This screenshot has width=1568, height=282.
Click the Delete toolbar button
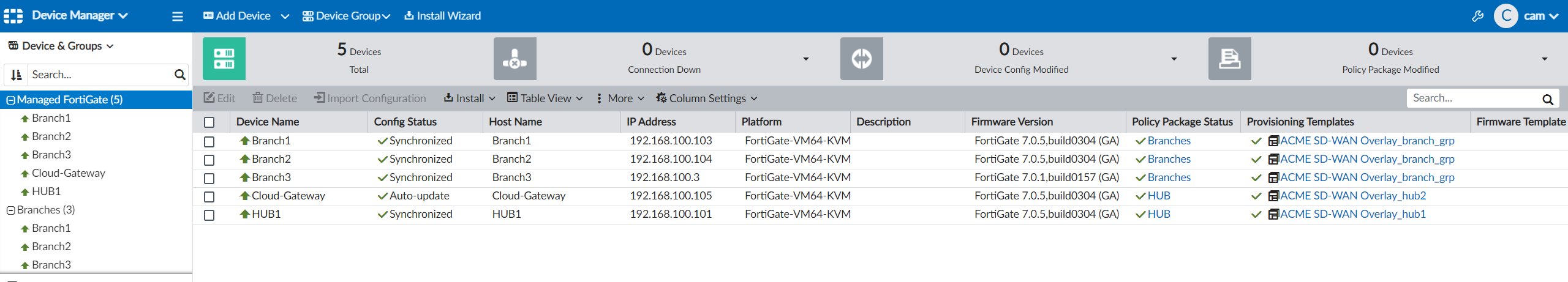(x=275, y=98)
